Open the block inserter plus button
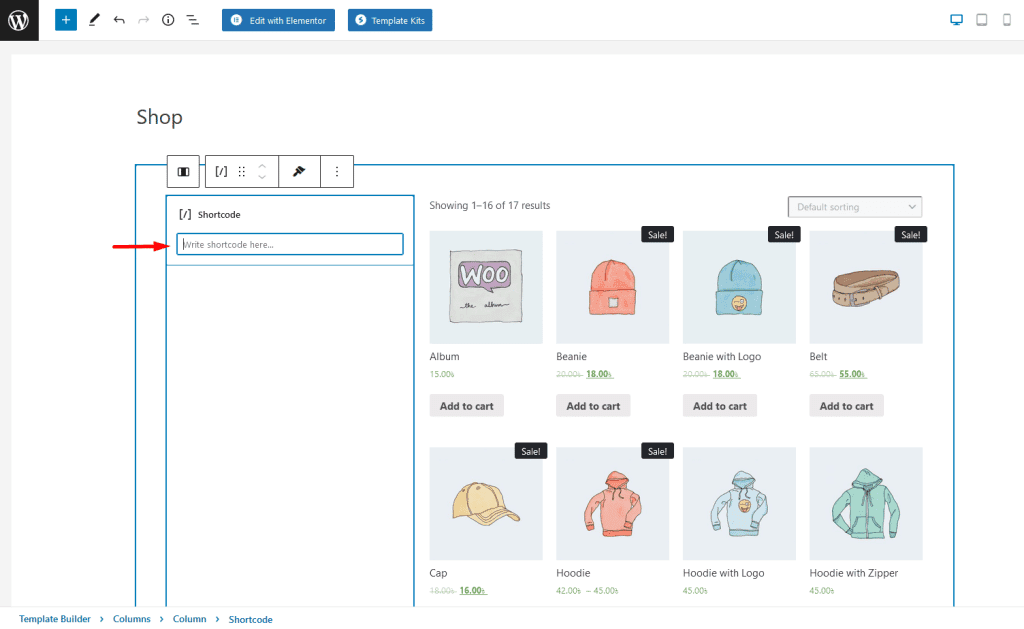 tap(66, 20)
